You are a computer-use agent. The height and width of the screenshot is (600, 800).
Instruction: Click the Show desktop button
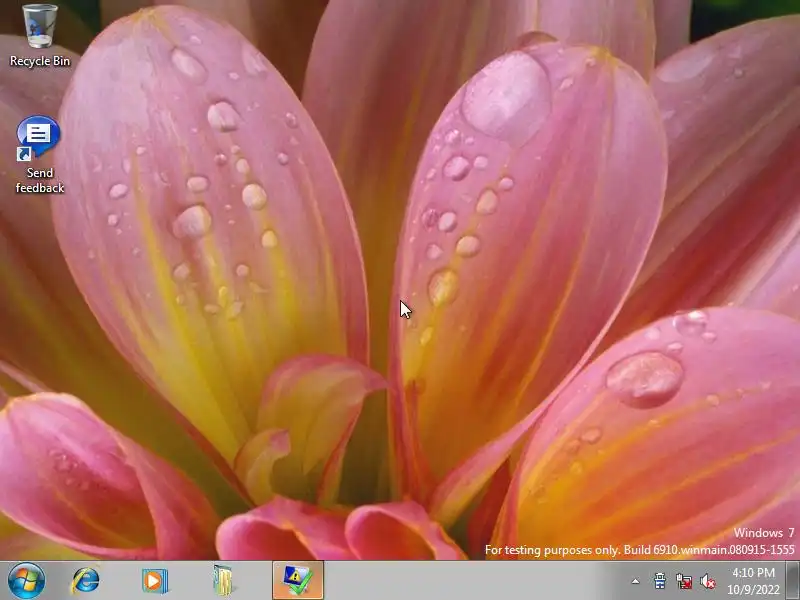click(x=792, y=581)
